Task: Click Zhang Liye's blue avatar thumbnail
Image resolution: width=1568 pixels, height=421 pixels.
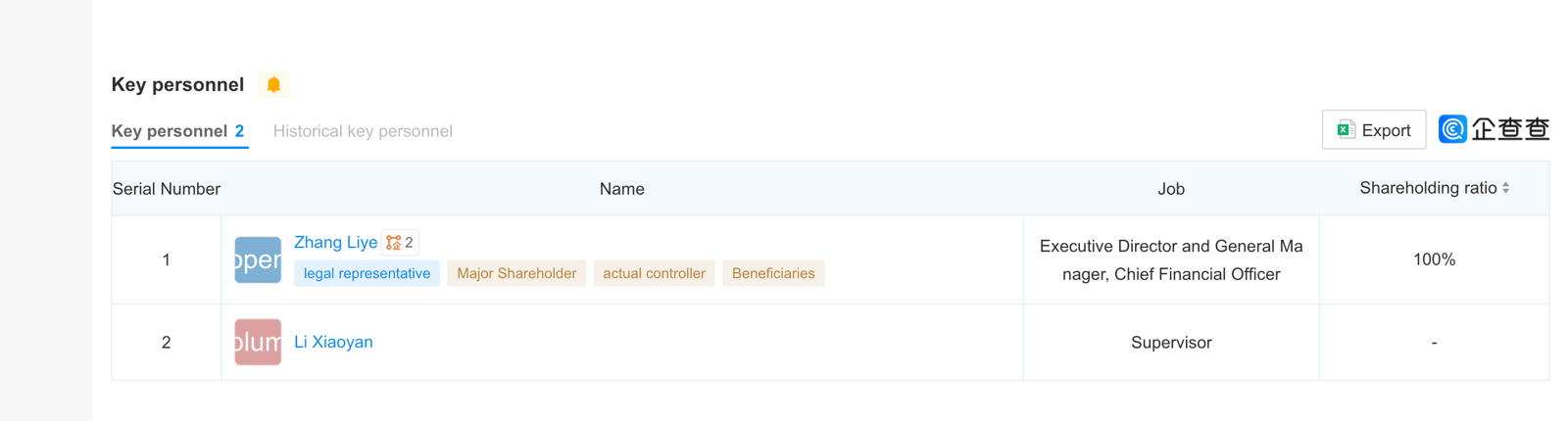Action: click(x=258, y=259)
